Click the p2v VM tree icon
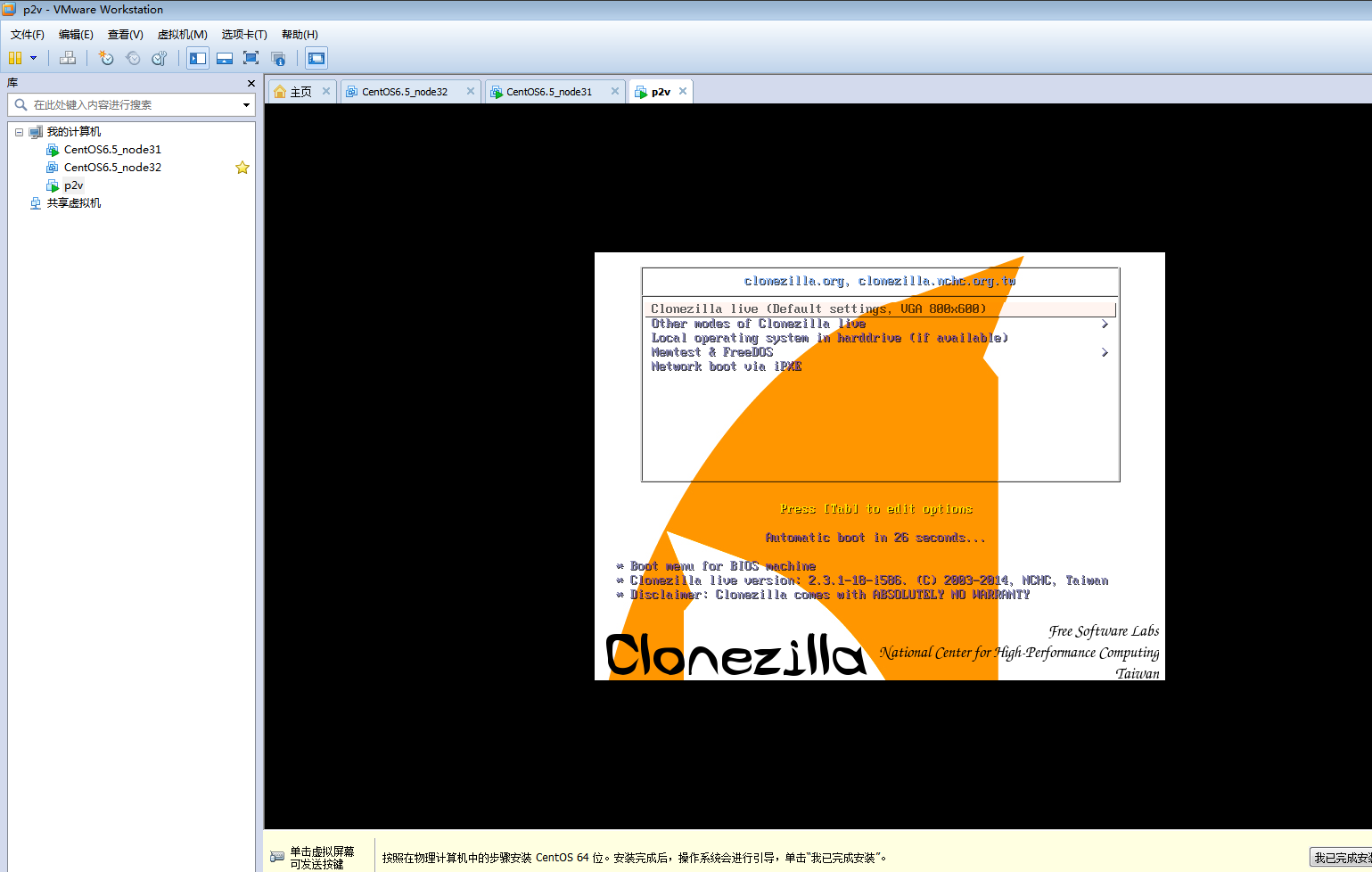This screenshot has width=1372, height=872. 53,185
